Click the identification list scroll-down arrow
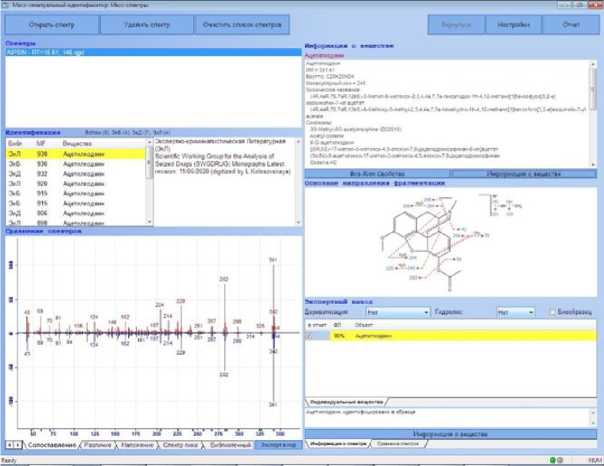Image resolution: width=604 pixels, height=466 pixels. pyautogui.click(x=149, y=222)
